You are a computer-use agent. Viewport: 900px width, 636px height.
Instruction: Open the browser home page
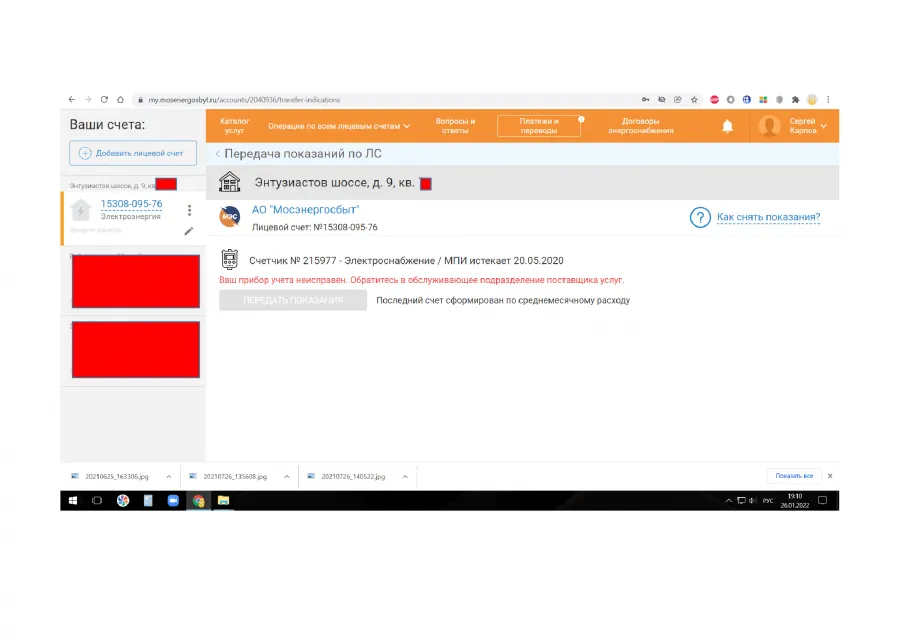[120, 99]
